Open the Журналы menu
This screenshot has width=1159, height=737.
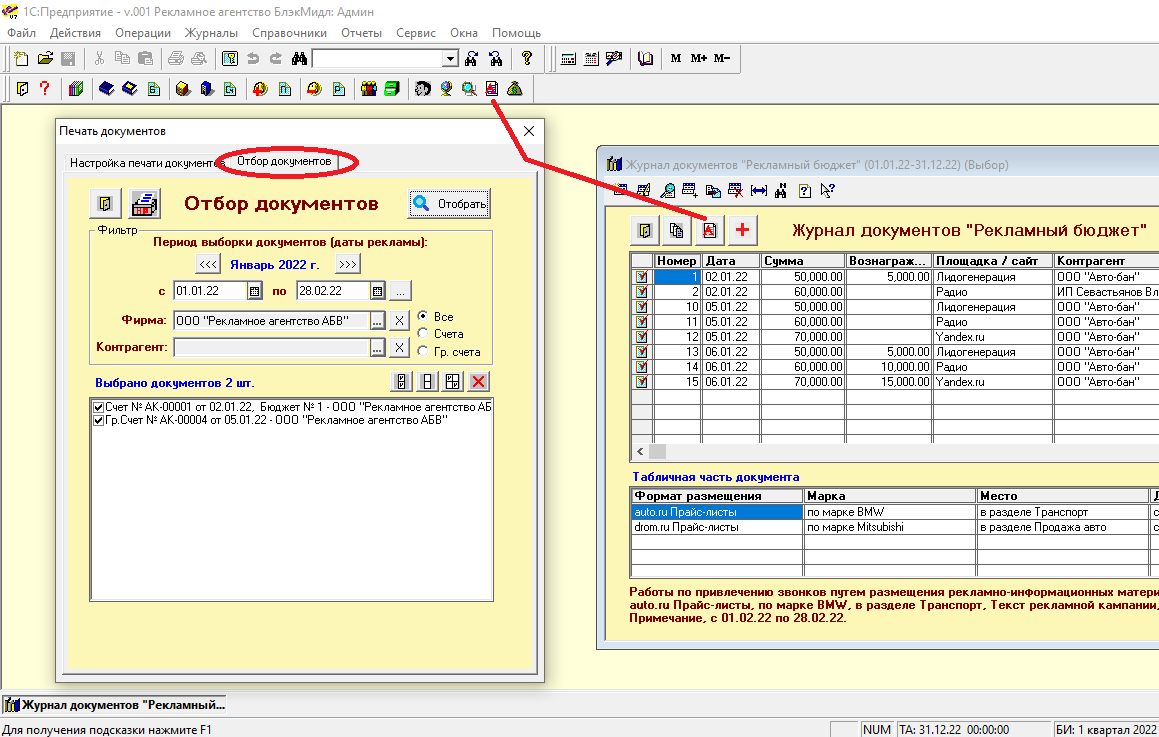coord(211,33)
